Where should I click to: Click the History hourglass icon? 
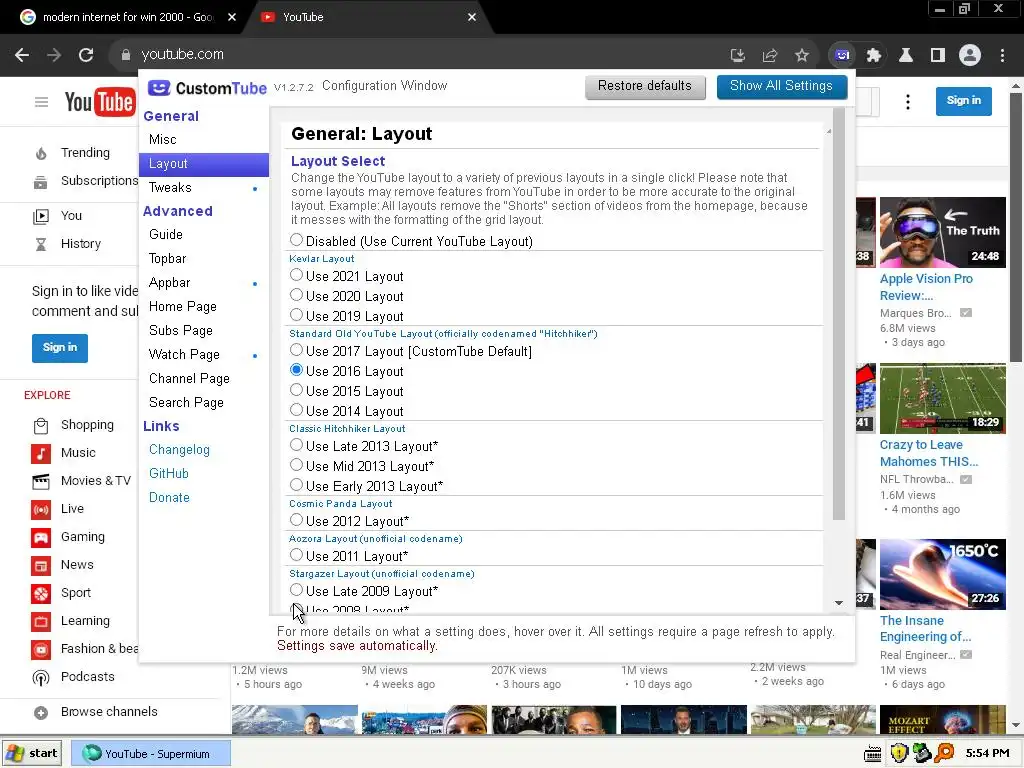[x=40, y=244]
